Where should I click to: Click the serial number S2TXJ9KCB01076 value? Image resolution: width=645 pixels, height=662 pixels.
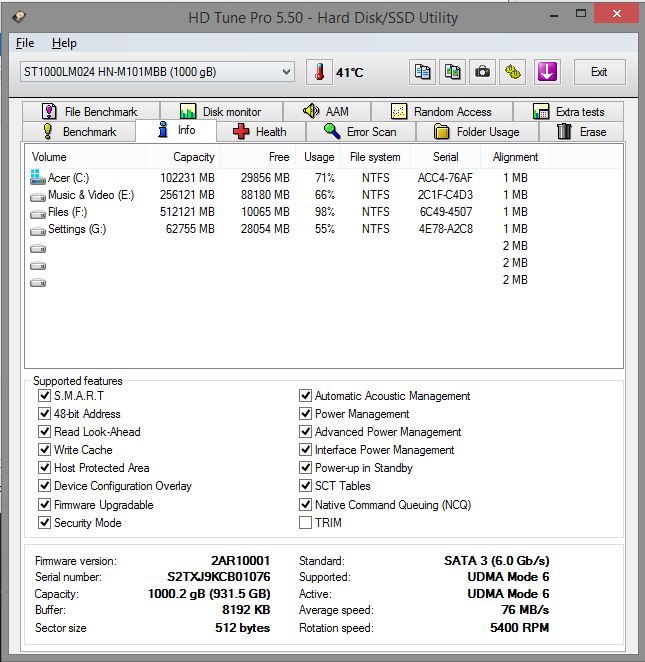[219, 577]
